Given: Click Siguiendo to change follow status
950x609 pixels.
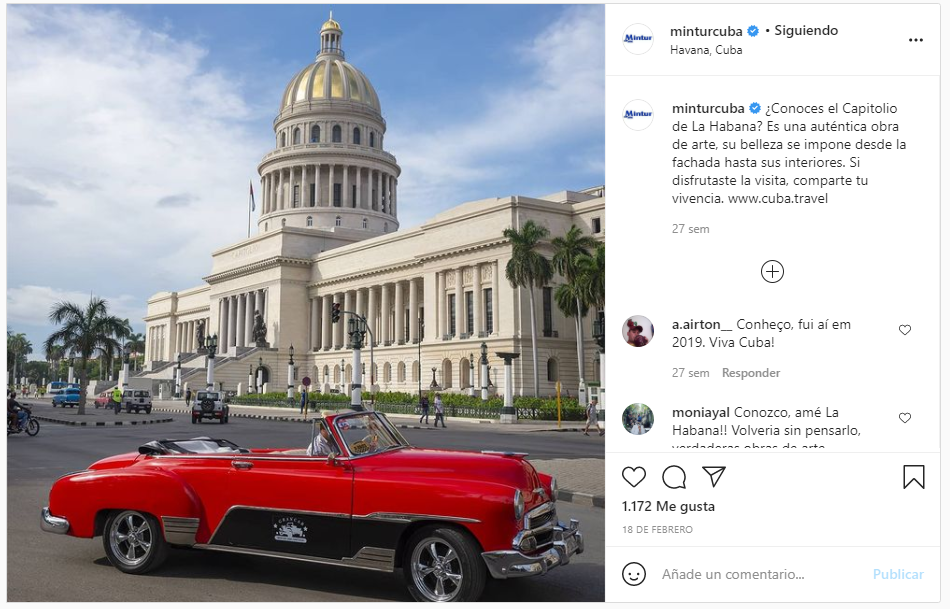Looking at the screenshot, I should [x=806, y=30].
